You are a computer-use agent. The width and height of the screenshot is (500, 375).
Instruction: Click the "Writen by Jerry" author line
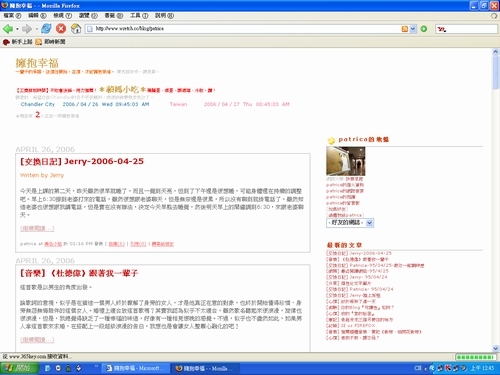click(42, 175)
